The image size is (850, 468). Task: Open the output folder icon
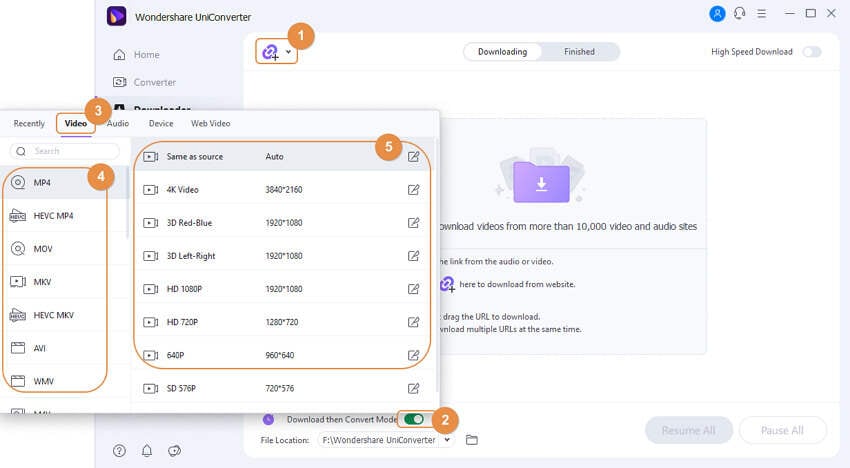(x=472, y=440)
